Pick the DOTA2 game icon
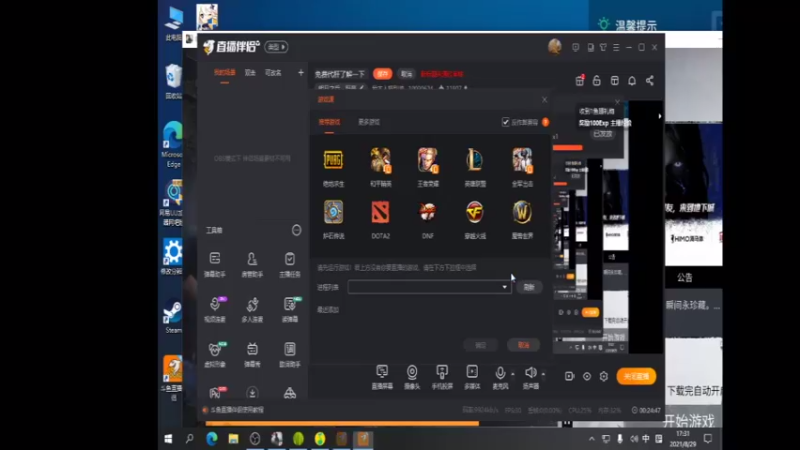Viewport: 800px width, 450px height. click(x=381, y=212)
